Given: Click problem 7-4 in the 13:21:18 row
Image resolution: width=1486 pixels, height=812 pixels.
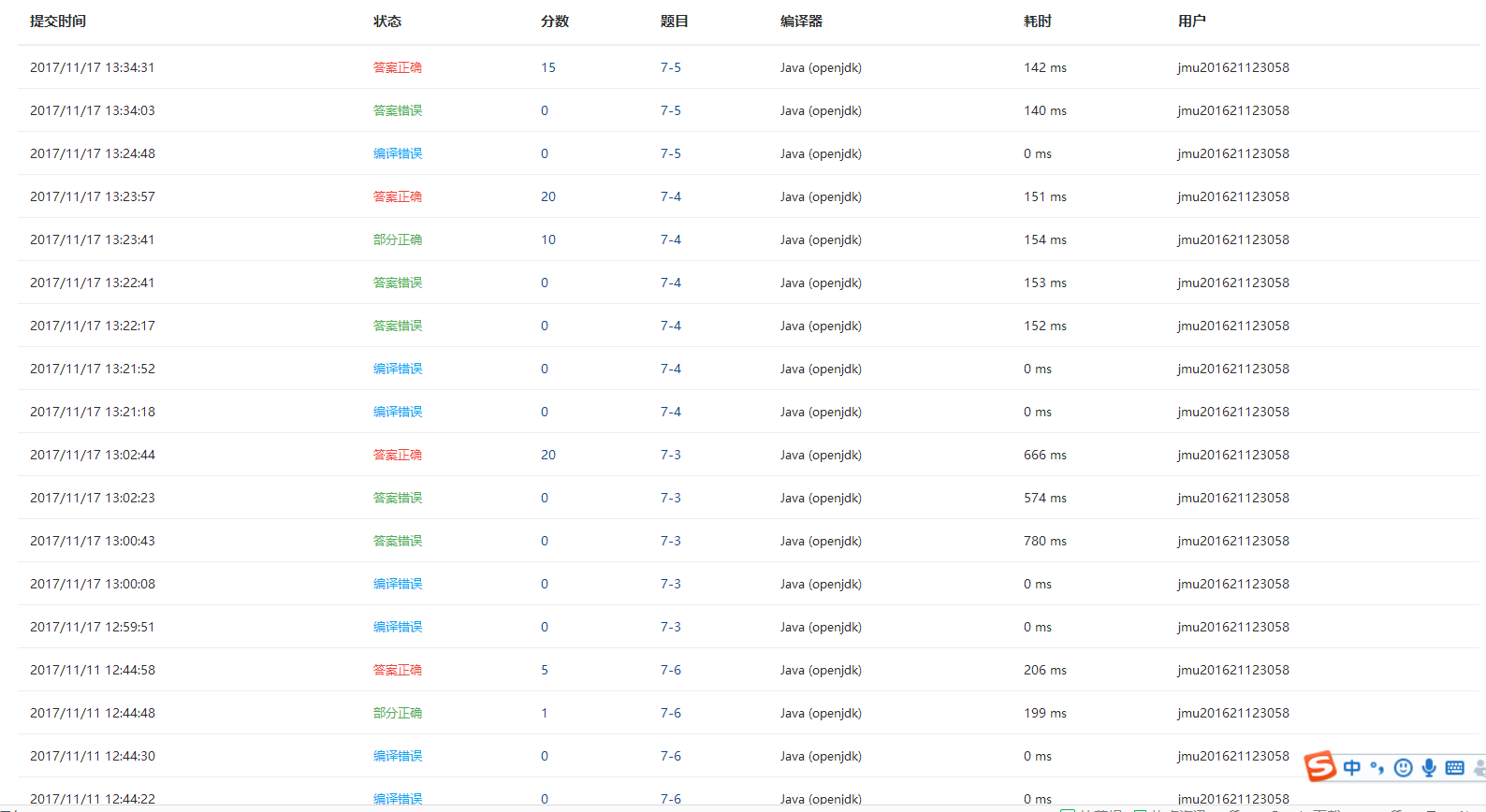Looking at the screenshot, I should (x=671, y=412).
